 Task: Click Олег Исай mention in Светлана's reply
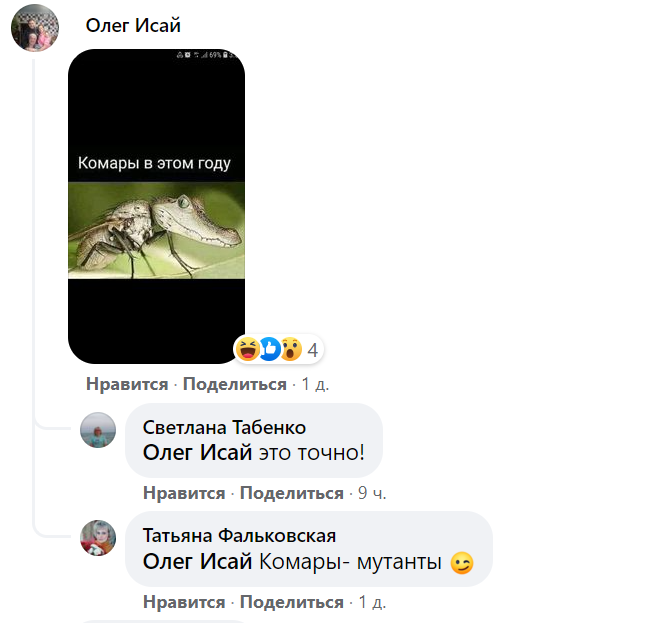click(x=198, y=452)
